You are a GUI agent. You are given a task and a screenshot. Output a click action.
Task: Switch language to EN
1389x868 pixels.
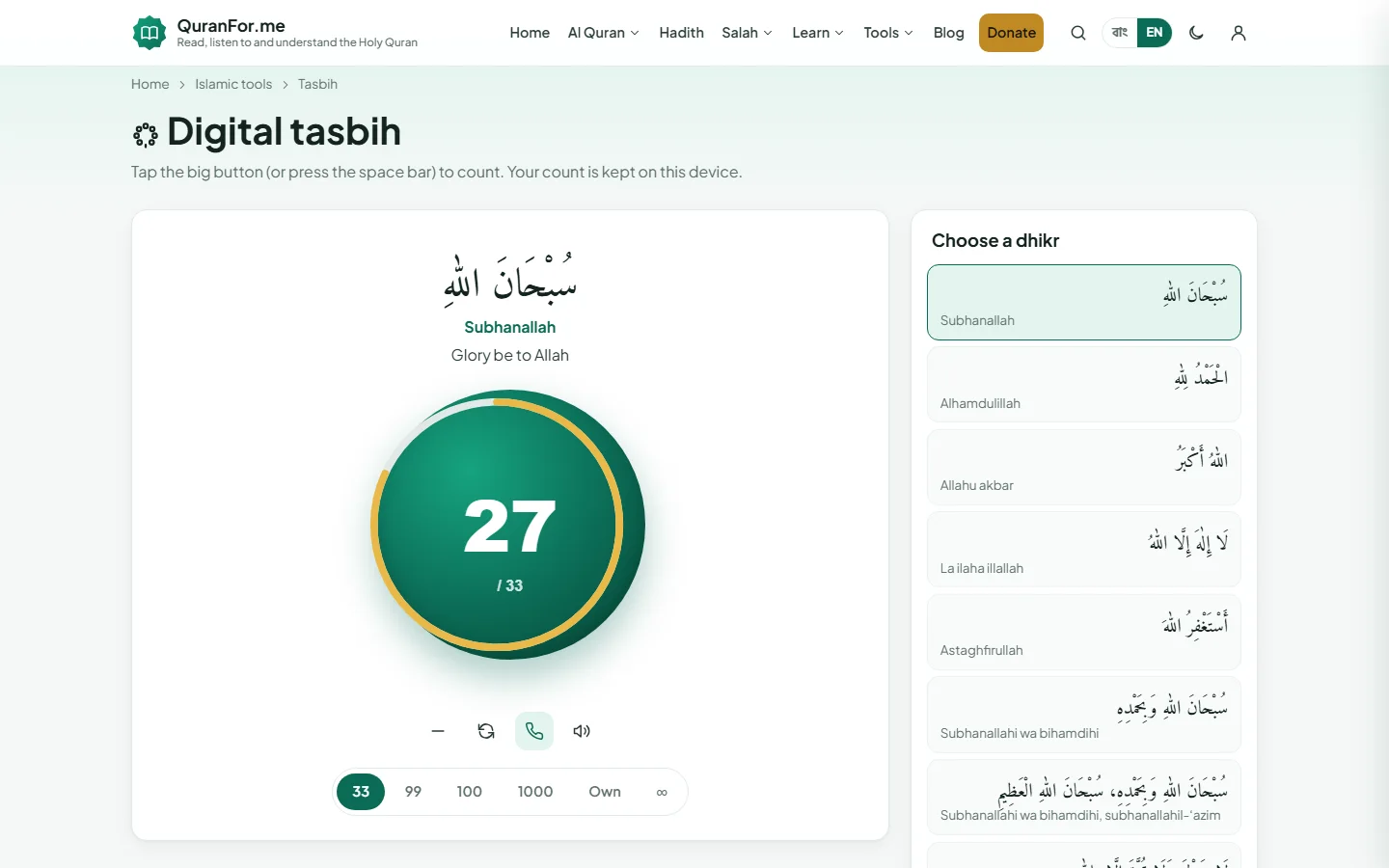[1155, 33]
